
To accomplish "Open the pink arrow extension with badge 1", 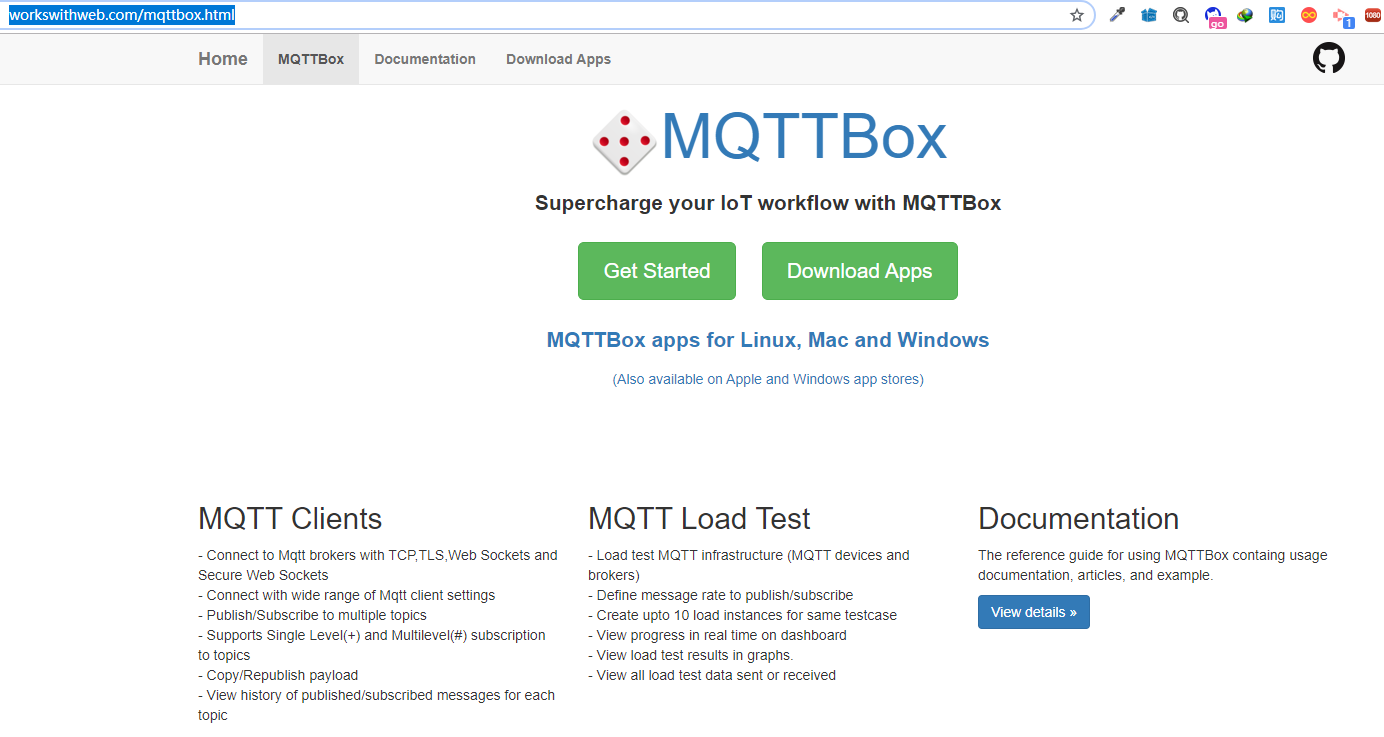I will click(1342, 17).
